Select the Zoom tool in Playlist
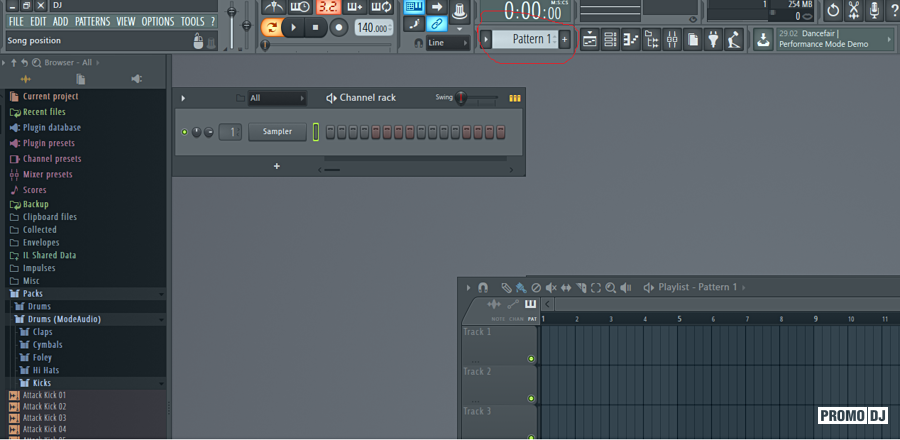This screenshot has height=440, width=900. (610, 288)
